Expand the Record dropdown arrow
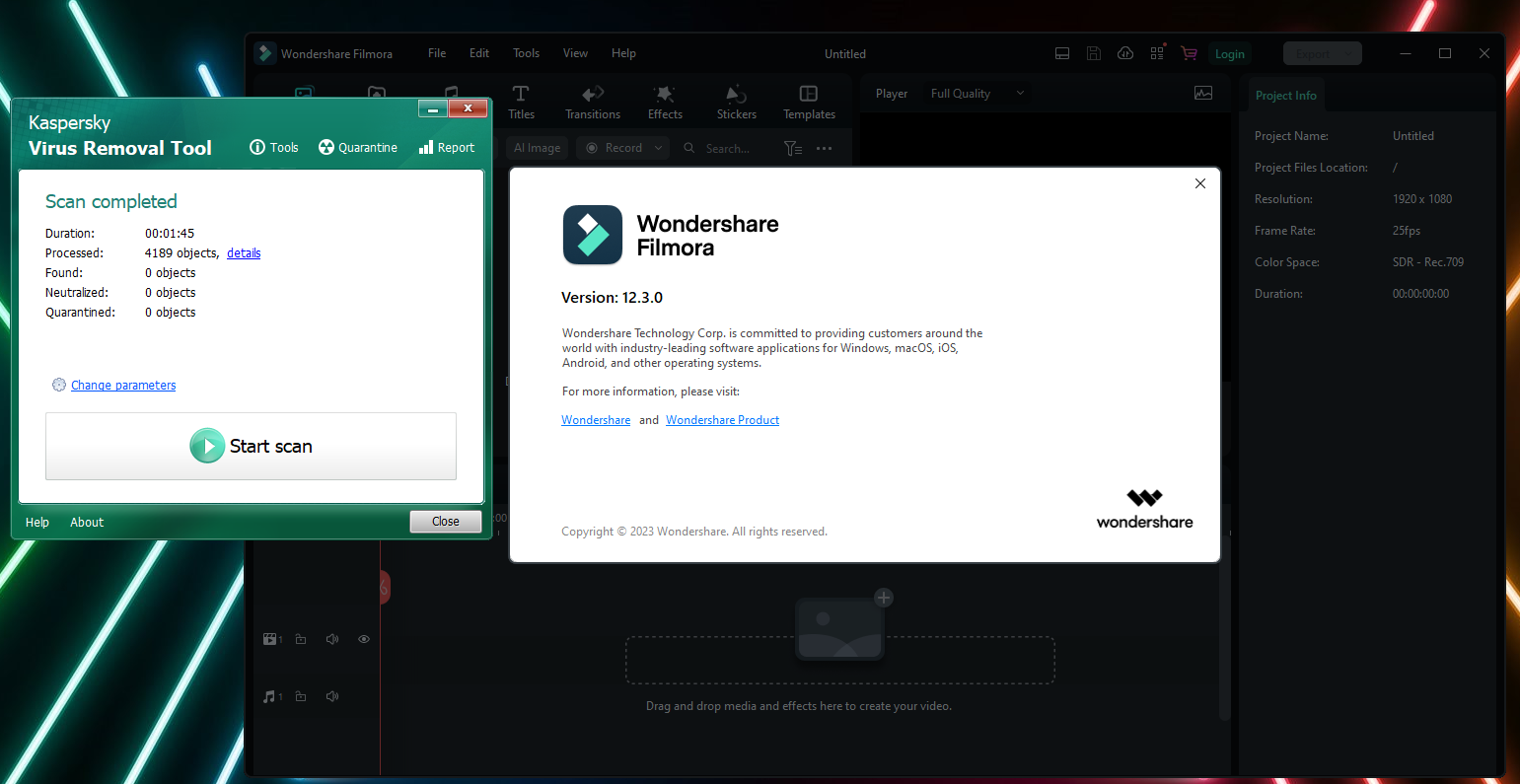This screenshot has width=1520, height=784. coord(660,148)
